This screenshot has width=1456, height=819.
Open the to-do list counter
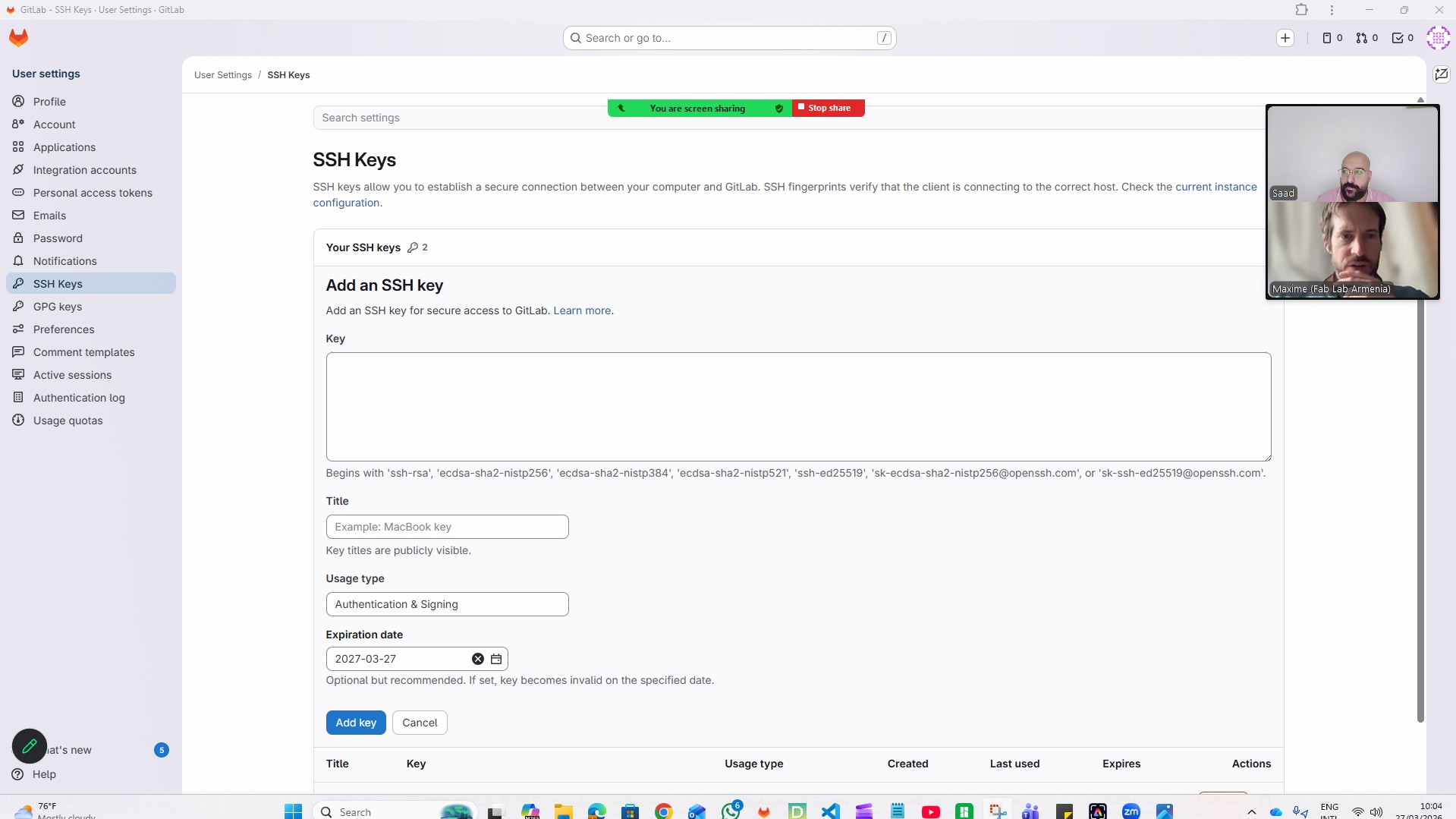click(x=1403, y=38)
